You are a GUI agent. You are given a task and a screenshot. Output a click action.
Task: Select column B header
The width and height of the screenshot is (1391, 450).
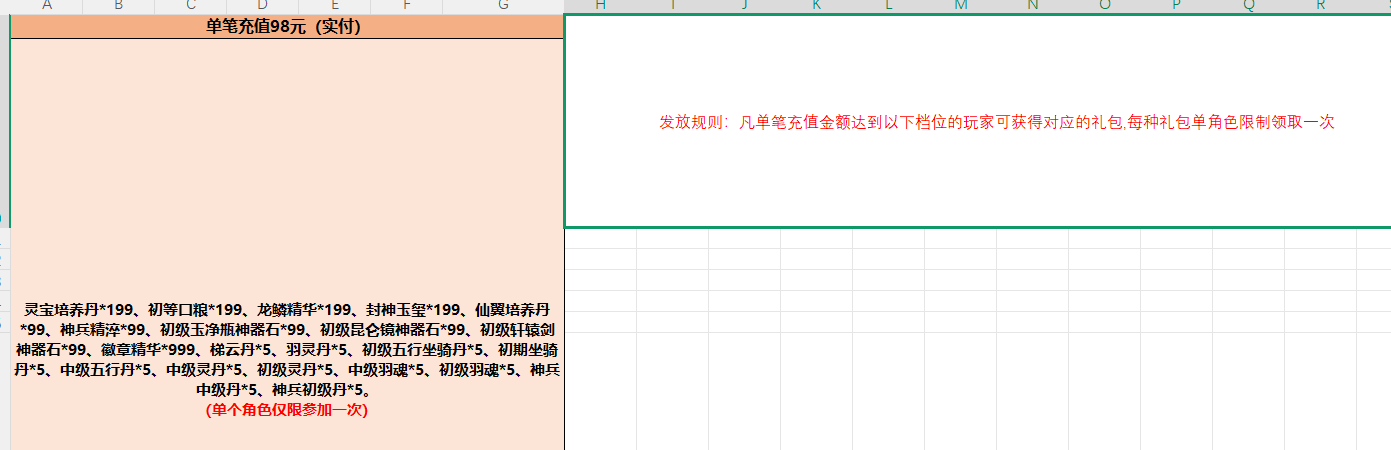pyautogui.click(x=119, y=6)
